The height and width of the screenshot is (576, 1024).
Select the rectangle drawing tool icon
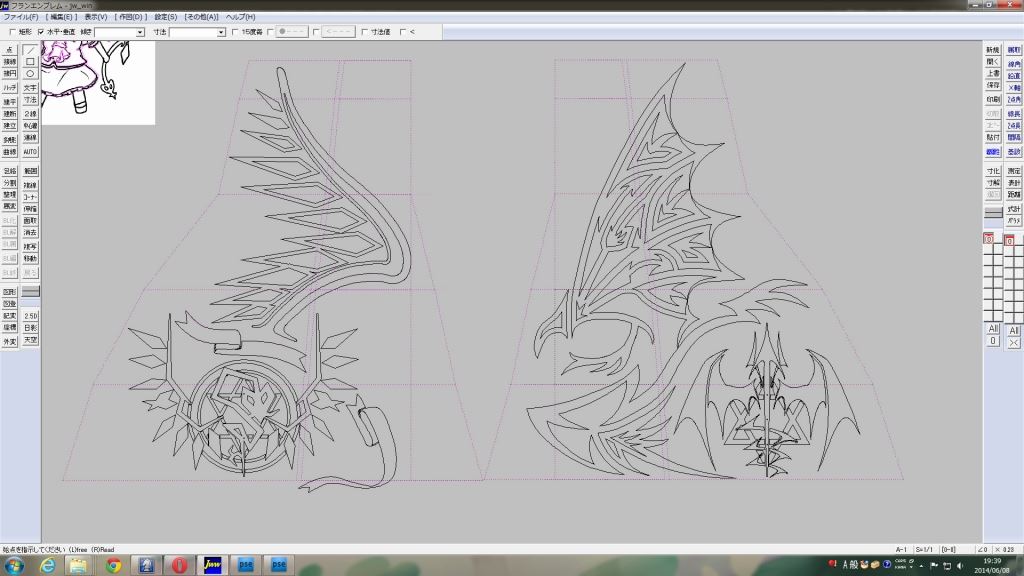(30, 61)
